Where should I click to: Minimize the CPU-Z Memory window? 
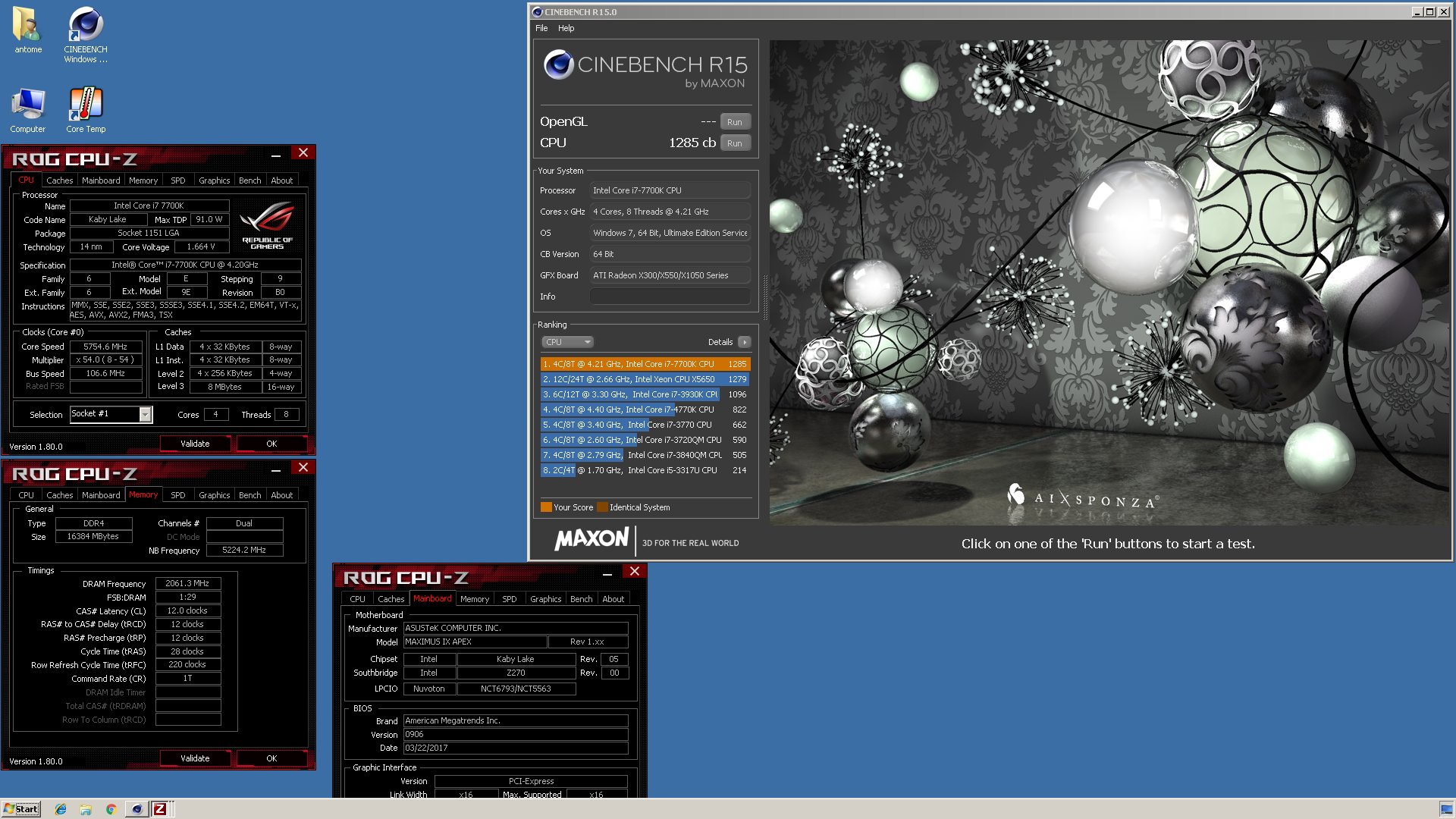(276, 469)
